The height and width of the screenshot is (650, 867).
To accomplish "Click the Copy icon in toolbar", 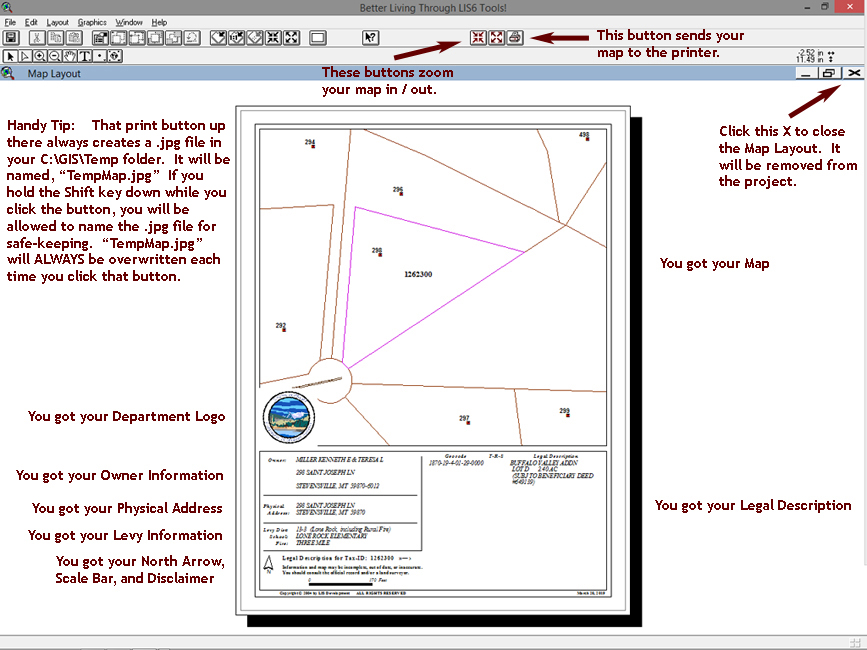I will coord(55,38).
